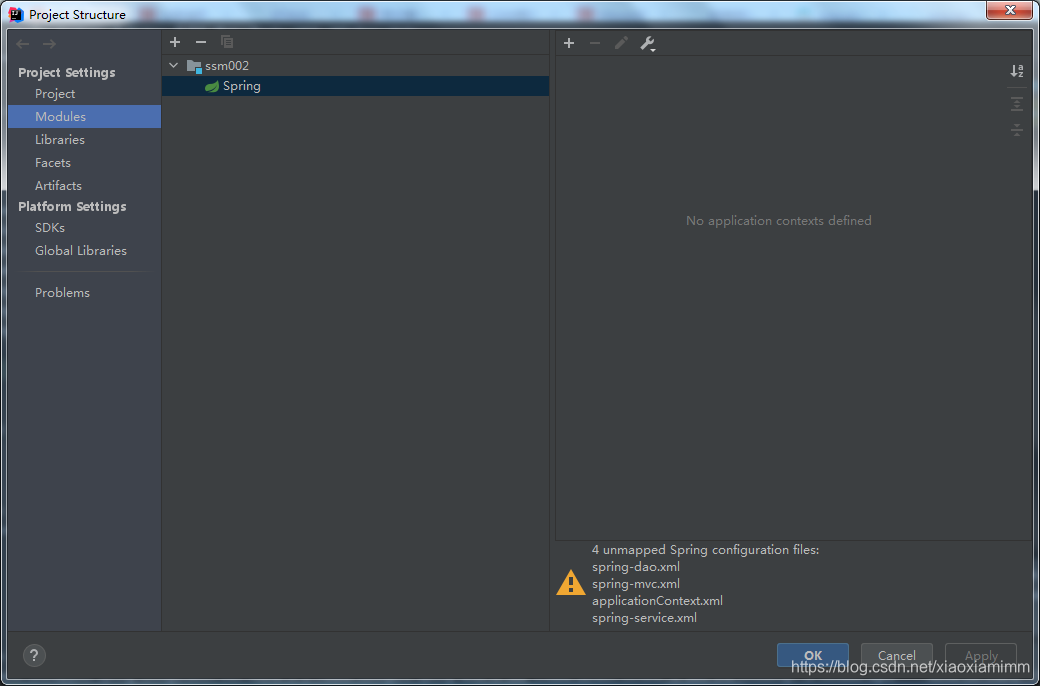This screenshot has width=1040, height=686.
Task: Expand all contexts icon
Action: coord(1017,104)
